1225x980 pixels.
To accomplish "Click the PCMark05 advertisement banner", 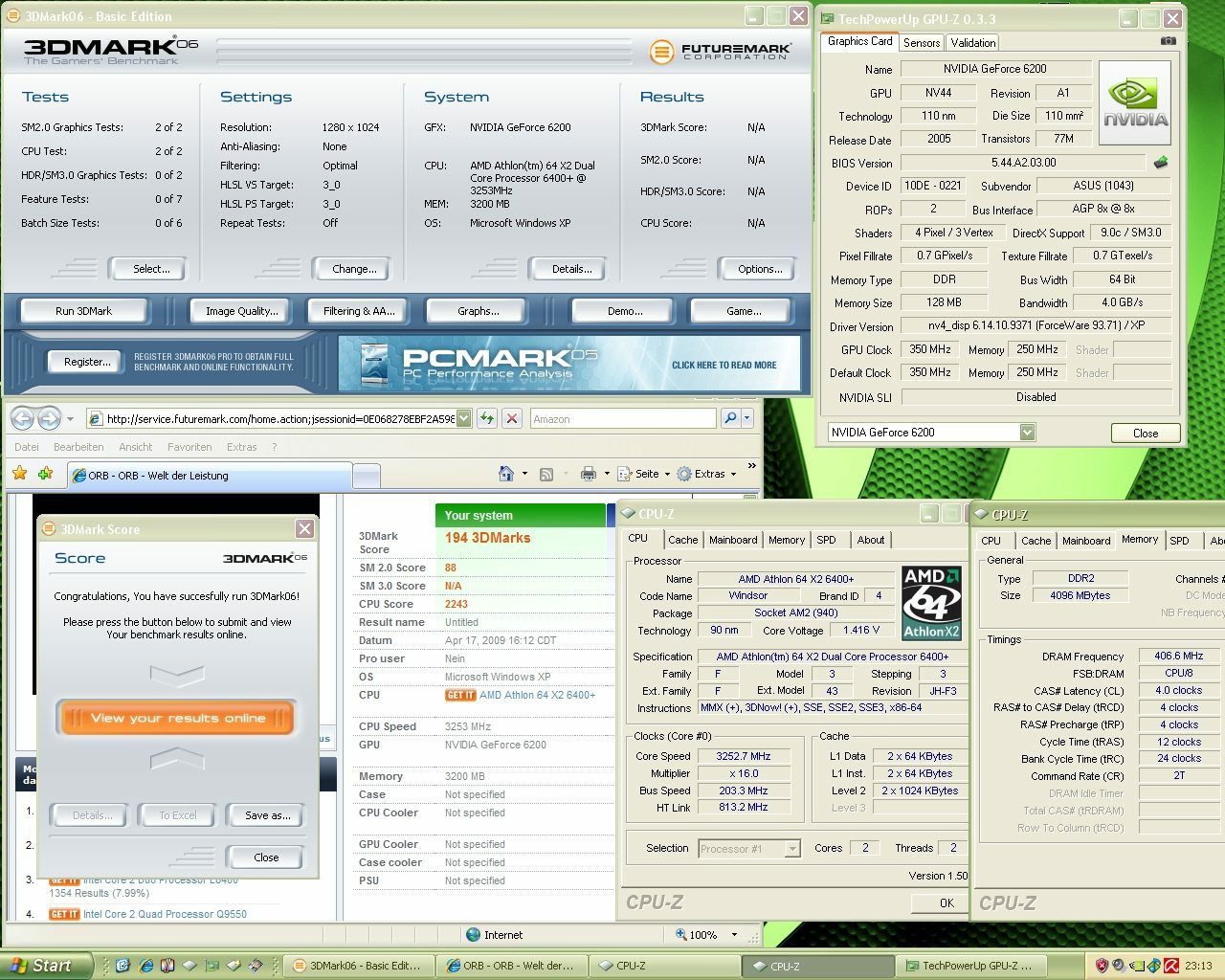I will (x=568, y=364).
